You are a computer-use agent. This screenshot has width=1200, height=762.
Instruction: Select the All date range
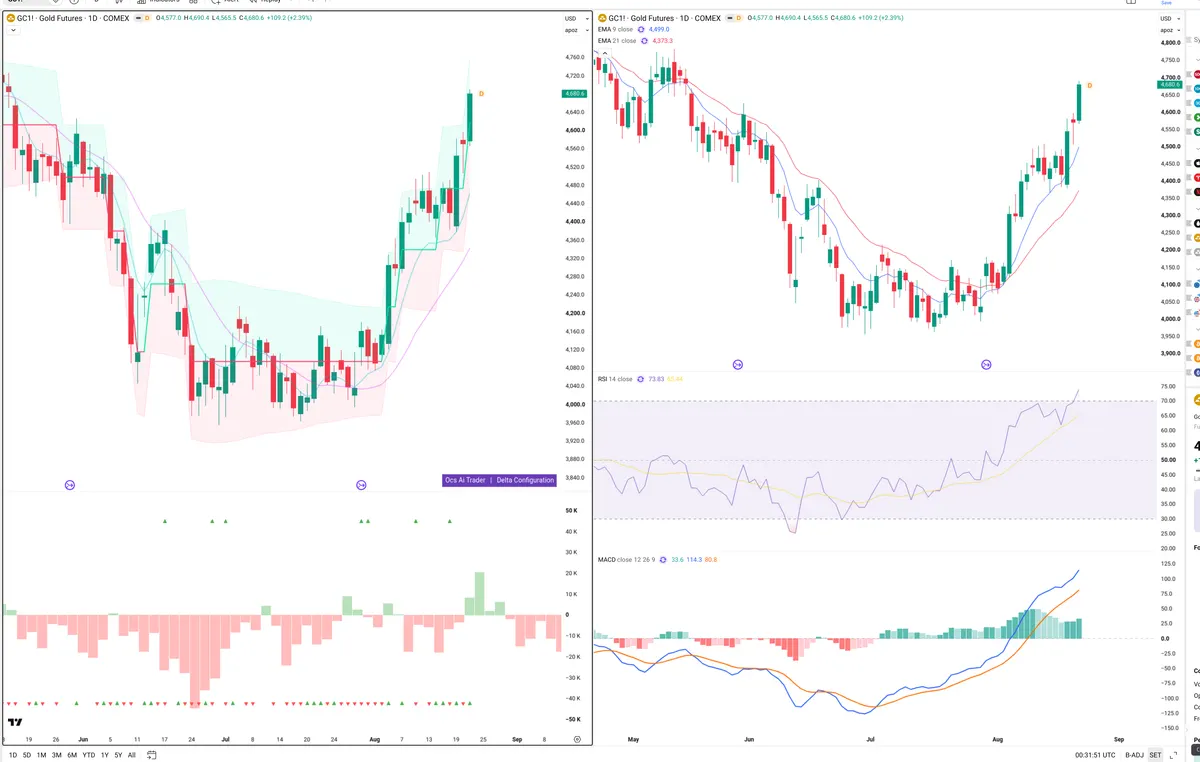[132, 755]
